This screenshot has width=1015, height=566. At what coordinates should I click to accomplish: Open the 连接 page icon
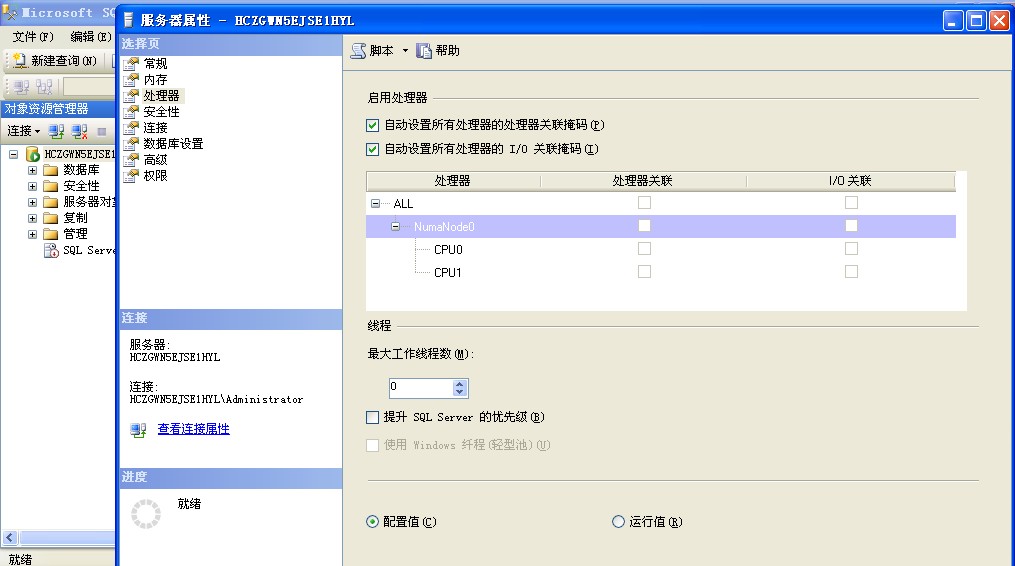tap(131, 128)
